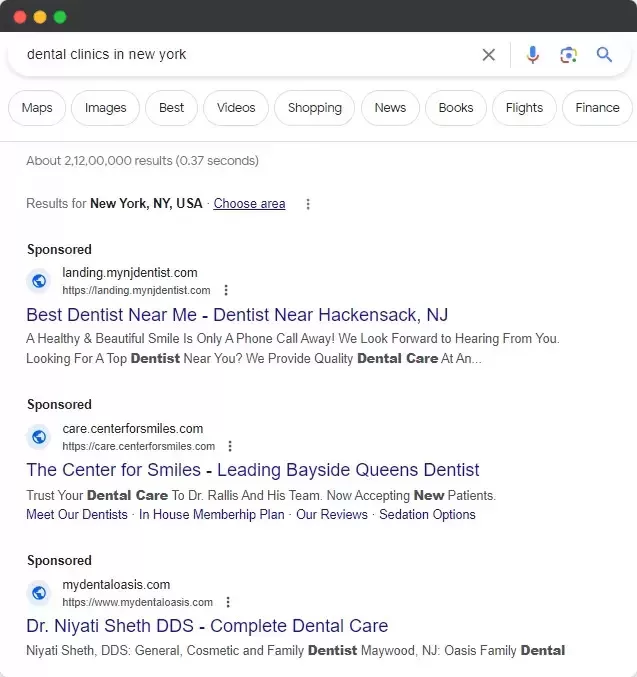Switch to the Books filter
The width and height of the screenshot is (637, 677).
456,108
